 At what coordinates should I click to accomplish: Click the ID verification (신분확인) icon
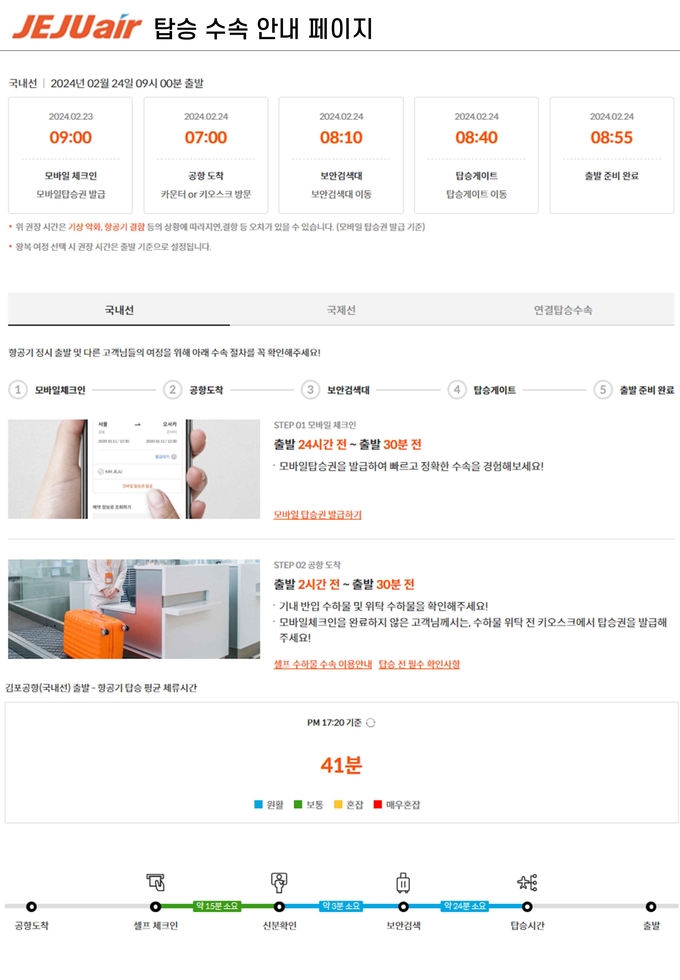pos(279,882)
